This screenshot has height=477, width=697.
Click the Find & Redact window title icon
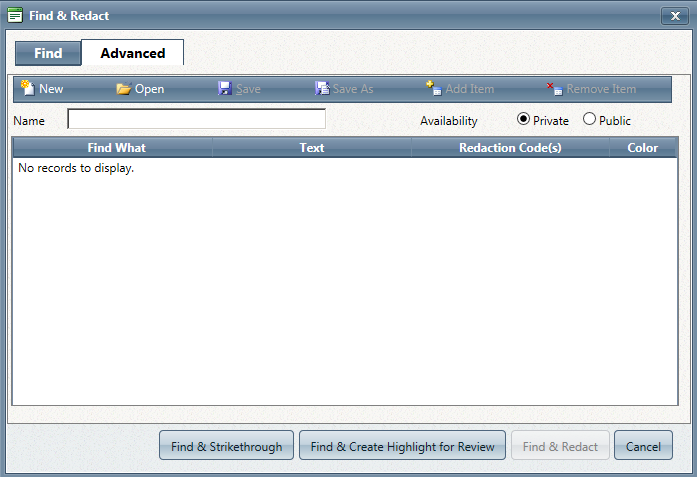coord(15,16)
